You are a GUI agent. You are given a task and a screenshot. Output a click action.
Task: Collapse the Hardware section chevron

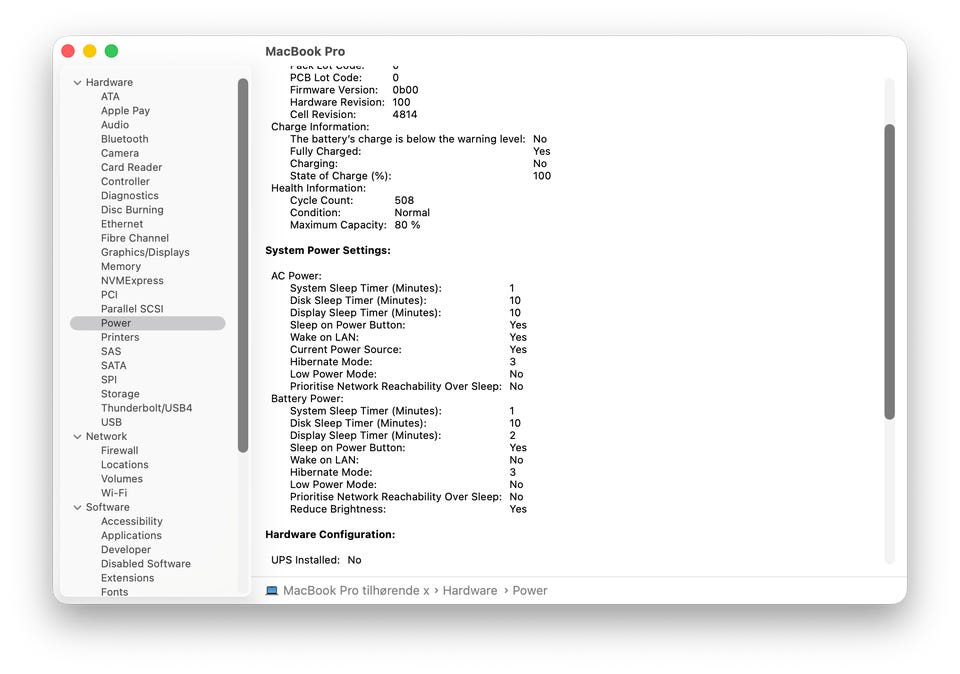click(x=77, y=83)
